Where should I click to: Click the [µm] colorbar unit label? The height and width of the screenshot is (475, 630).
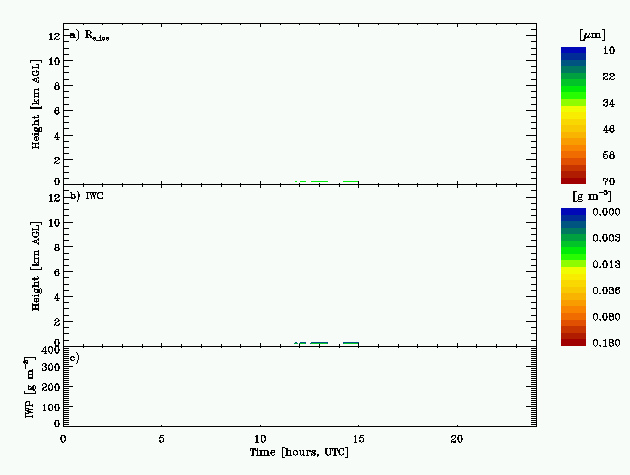click(x=592, y=35)
